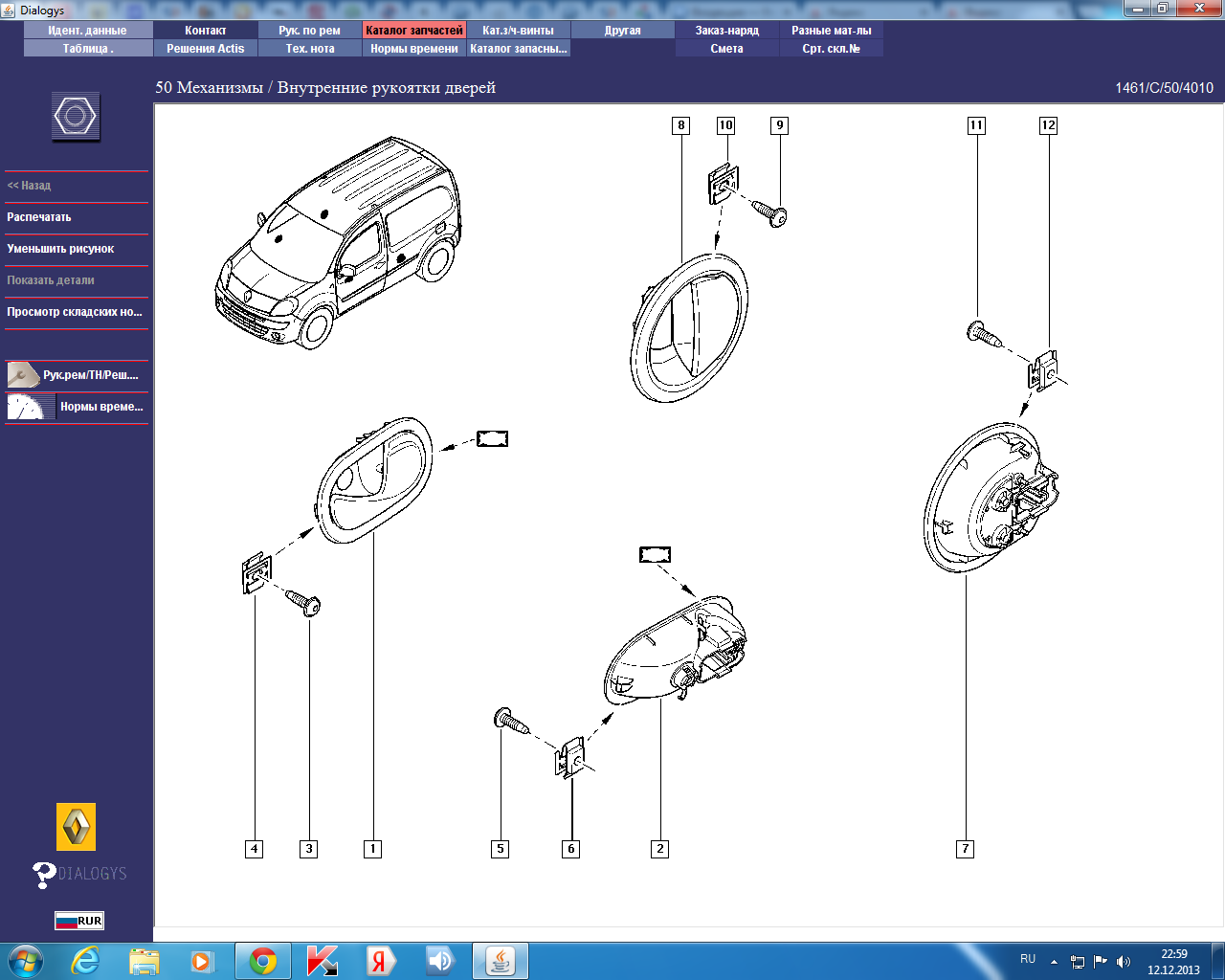Select part callout number 12

pyautogui.click(x=1049, y=125)
